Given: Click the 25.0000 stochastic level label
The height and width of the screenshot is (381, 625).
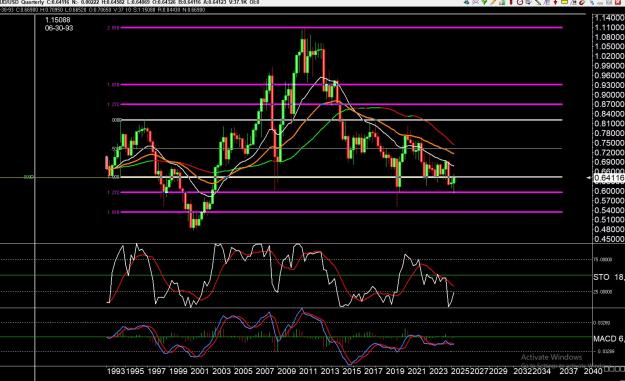Looking at the screenshot, I should click(x=603, y=292).
